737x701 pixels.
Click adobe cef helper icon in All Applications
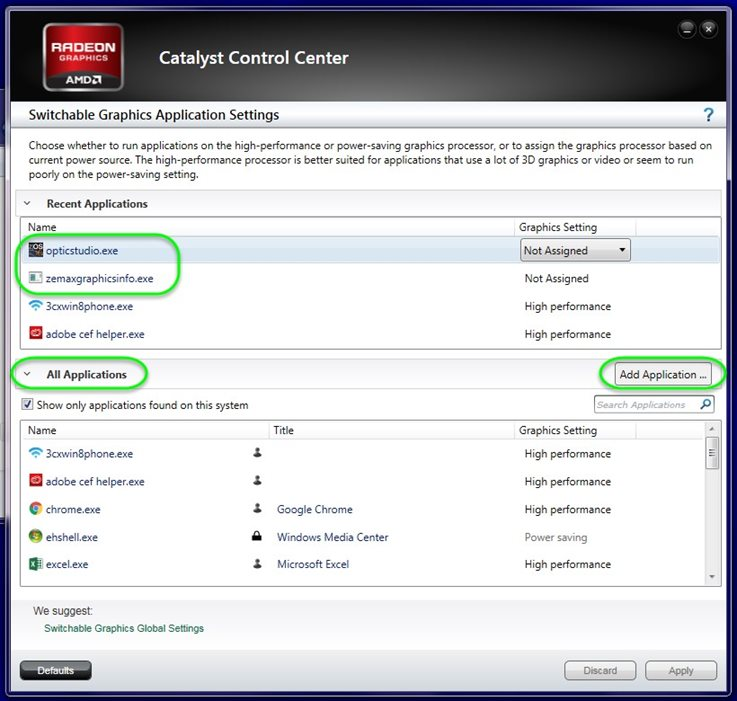[x=36, y=480]
